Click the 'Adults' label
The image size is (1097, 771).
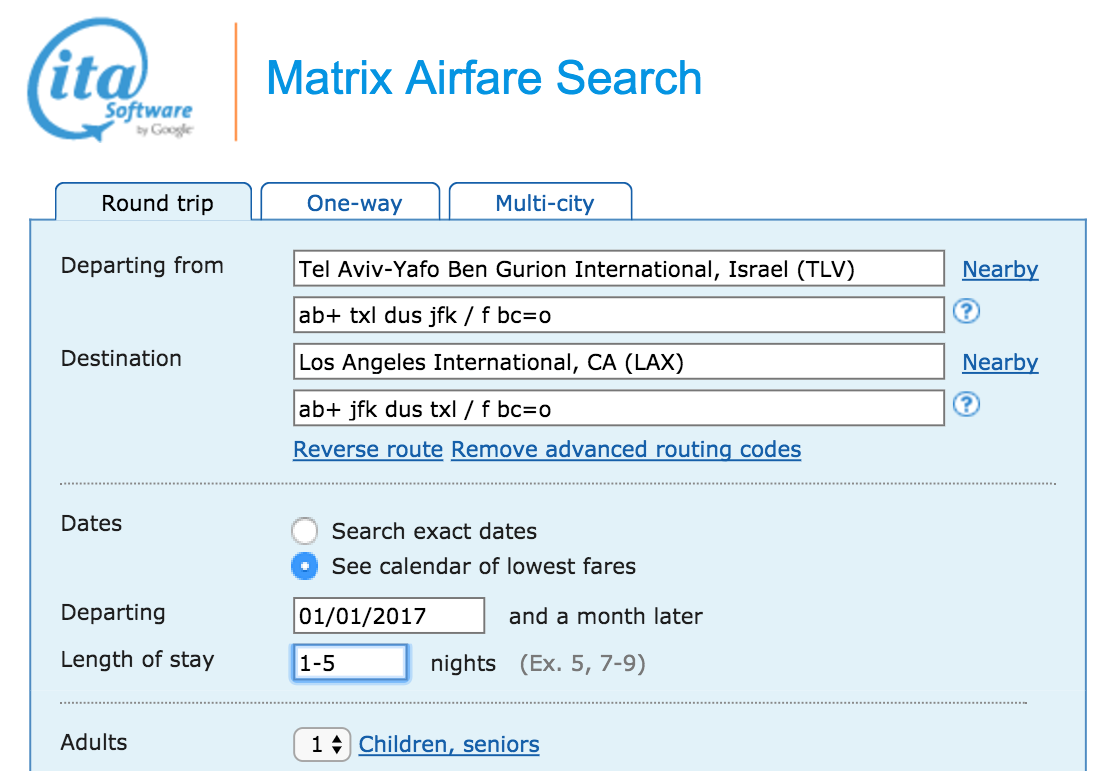click(94, 742)
